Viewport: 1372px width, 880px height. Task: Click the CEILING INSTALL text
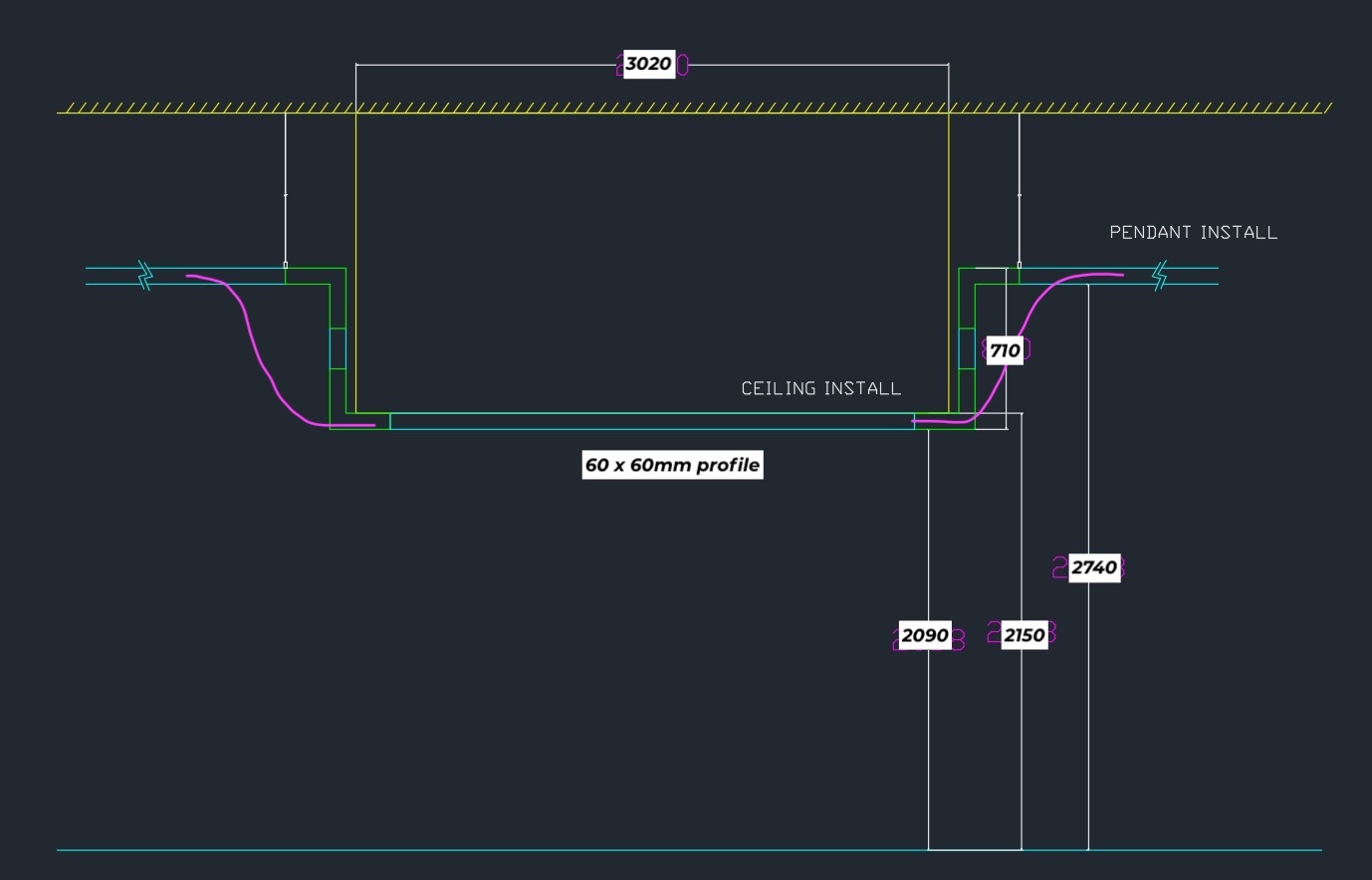tap(820, 388)
